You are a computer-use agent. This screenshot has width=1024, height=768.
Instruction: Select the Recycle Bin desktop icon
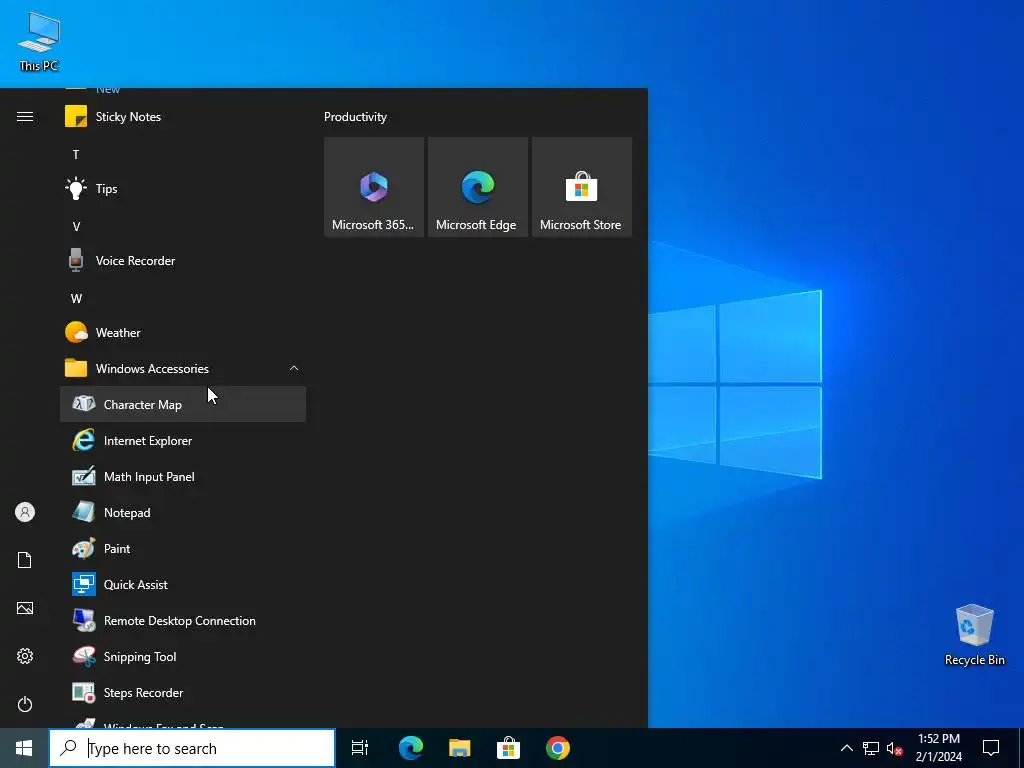click(x=974, y=634)
